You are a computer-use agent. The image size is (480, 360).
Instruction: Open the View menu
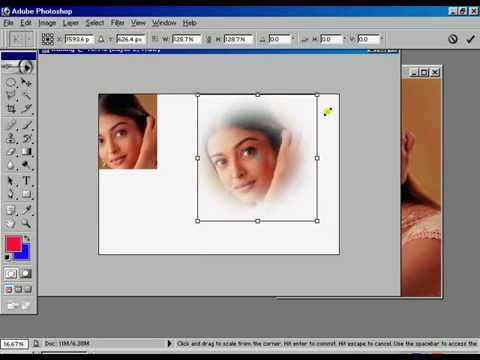coord(138,23)
